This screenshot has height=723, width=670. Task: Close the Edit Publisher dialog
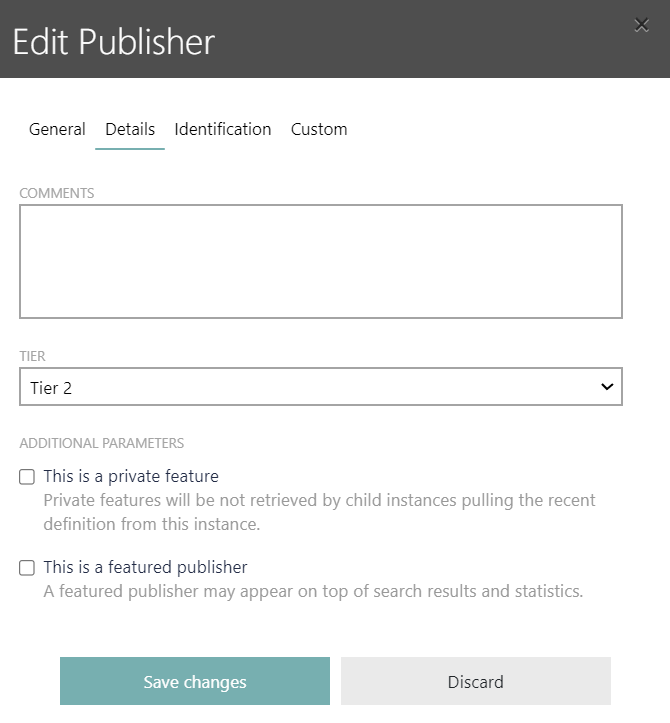pos(641,24)
